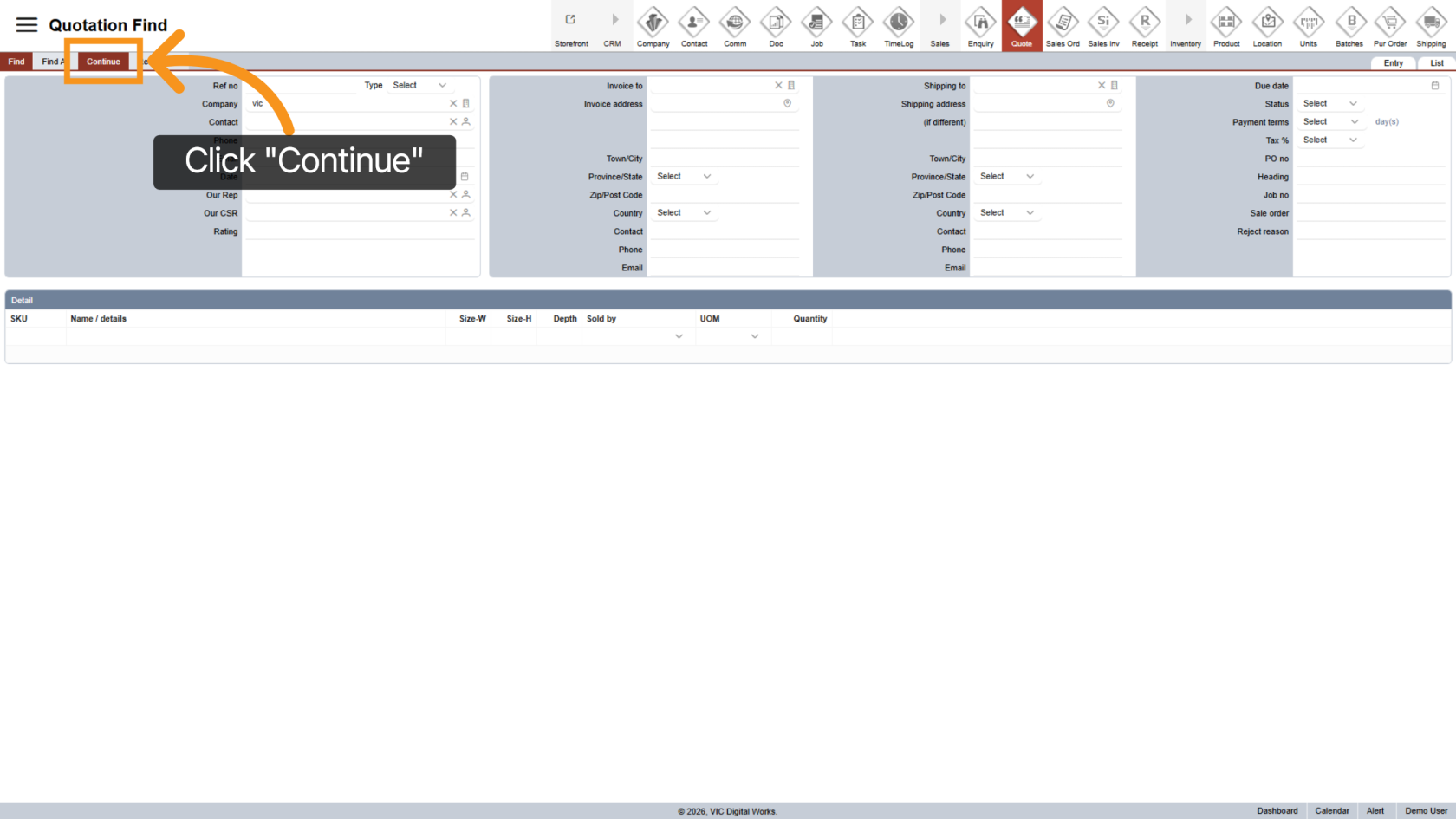Image resolution: width=1456 pixels, height=819 pixels.
Task: Open the Pur Order module icon
Action: coord(1389,26)
